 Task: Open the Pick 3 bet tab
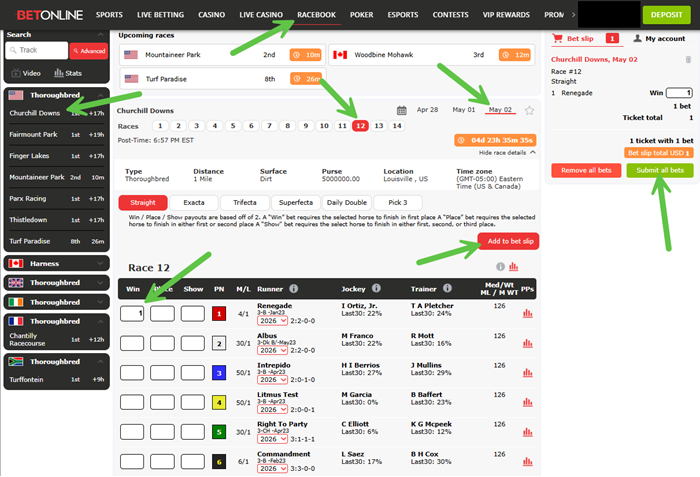pos(398,202)
